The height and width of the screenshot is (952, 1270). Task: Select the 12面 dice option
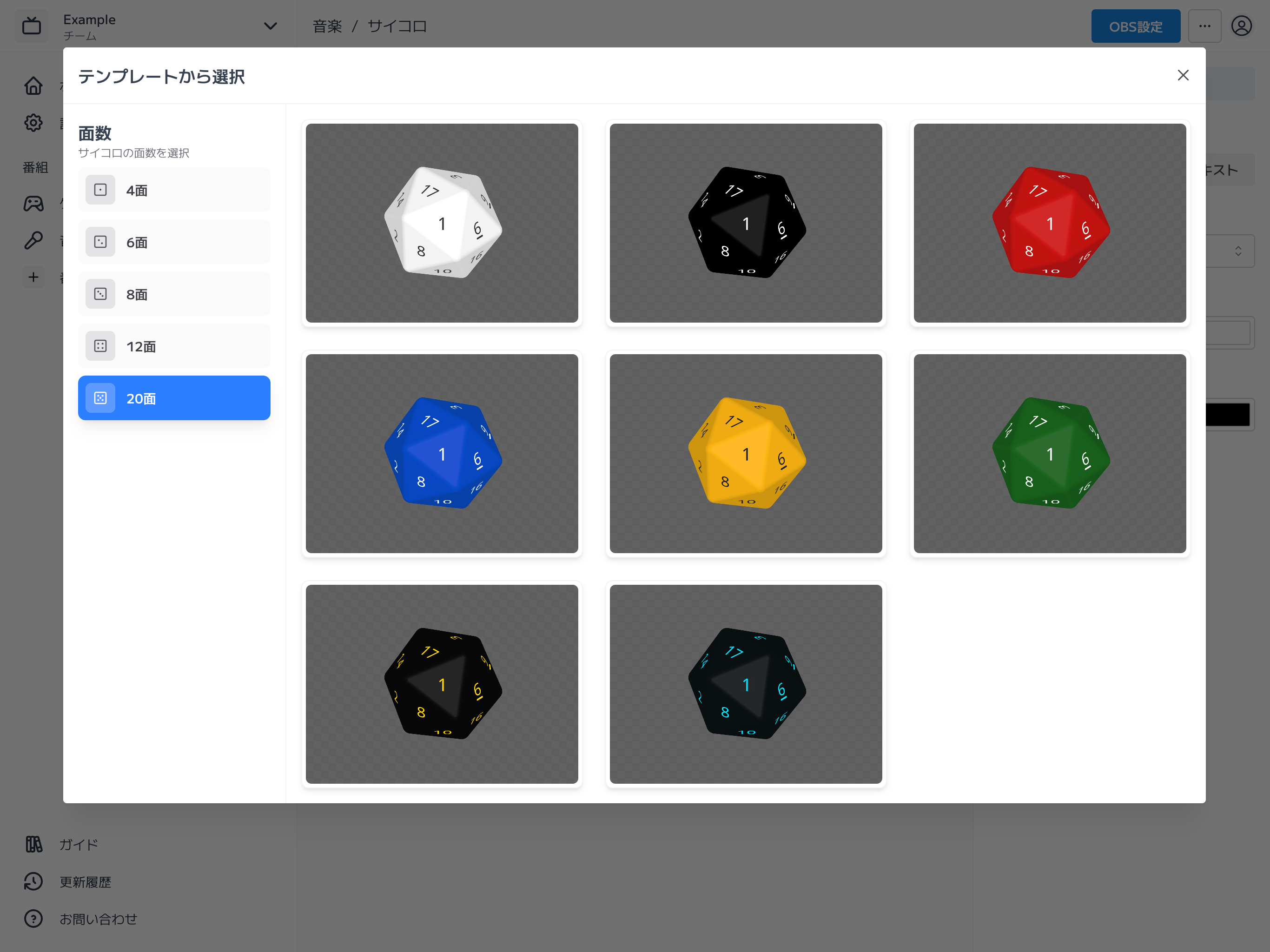(x=174, y=346)
